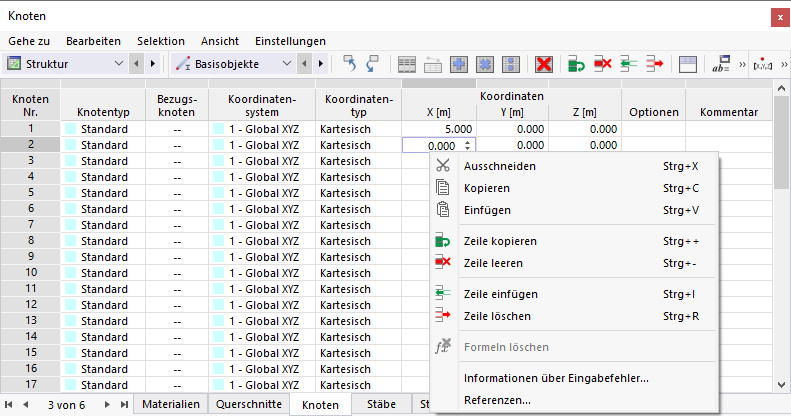Image resolution: width=791 pixels, height=416 pixels.
Task: Click previous arrow beside Basisobjekte
Action: [x=304, y=64]
